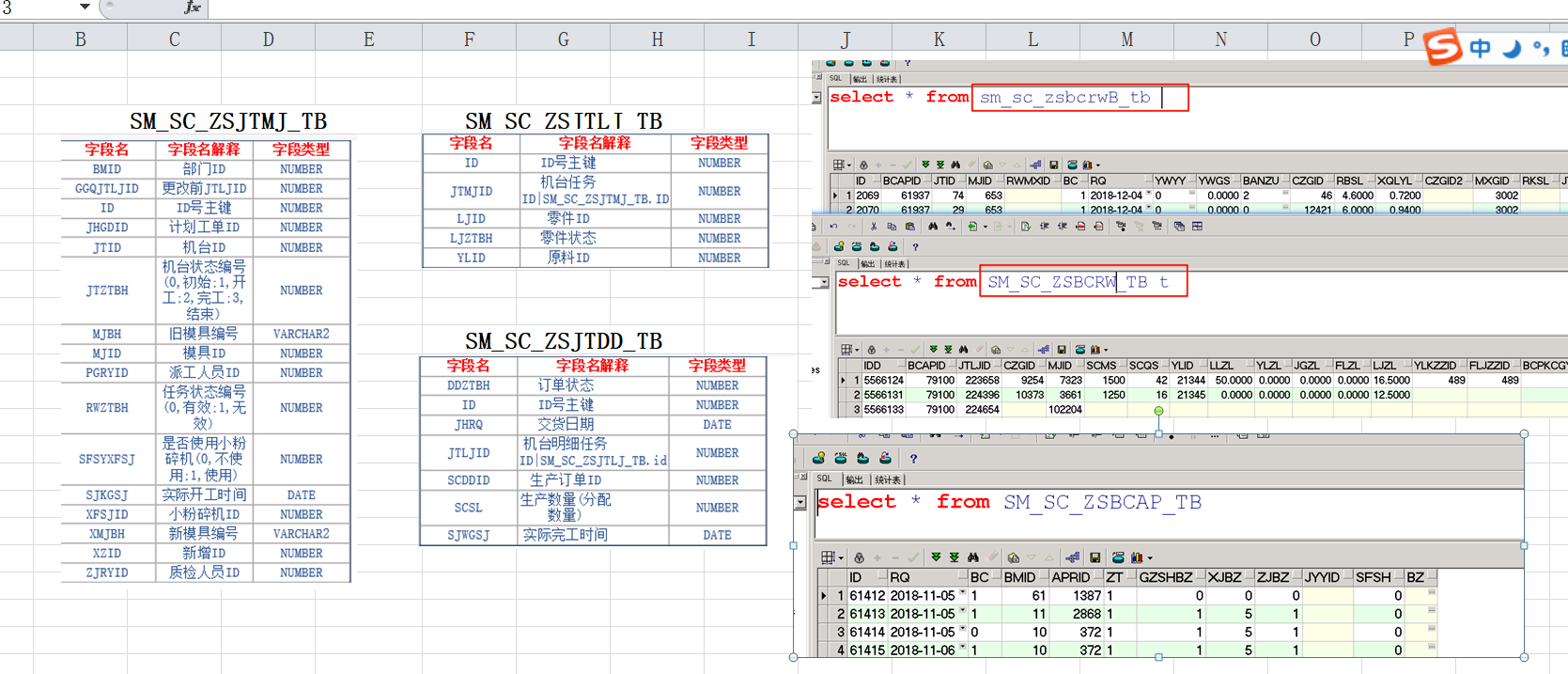Select column F header
1568x674 pixels.
[x=469, y=39]
